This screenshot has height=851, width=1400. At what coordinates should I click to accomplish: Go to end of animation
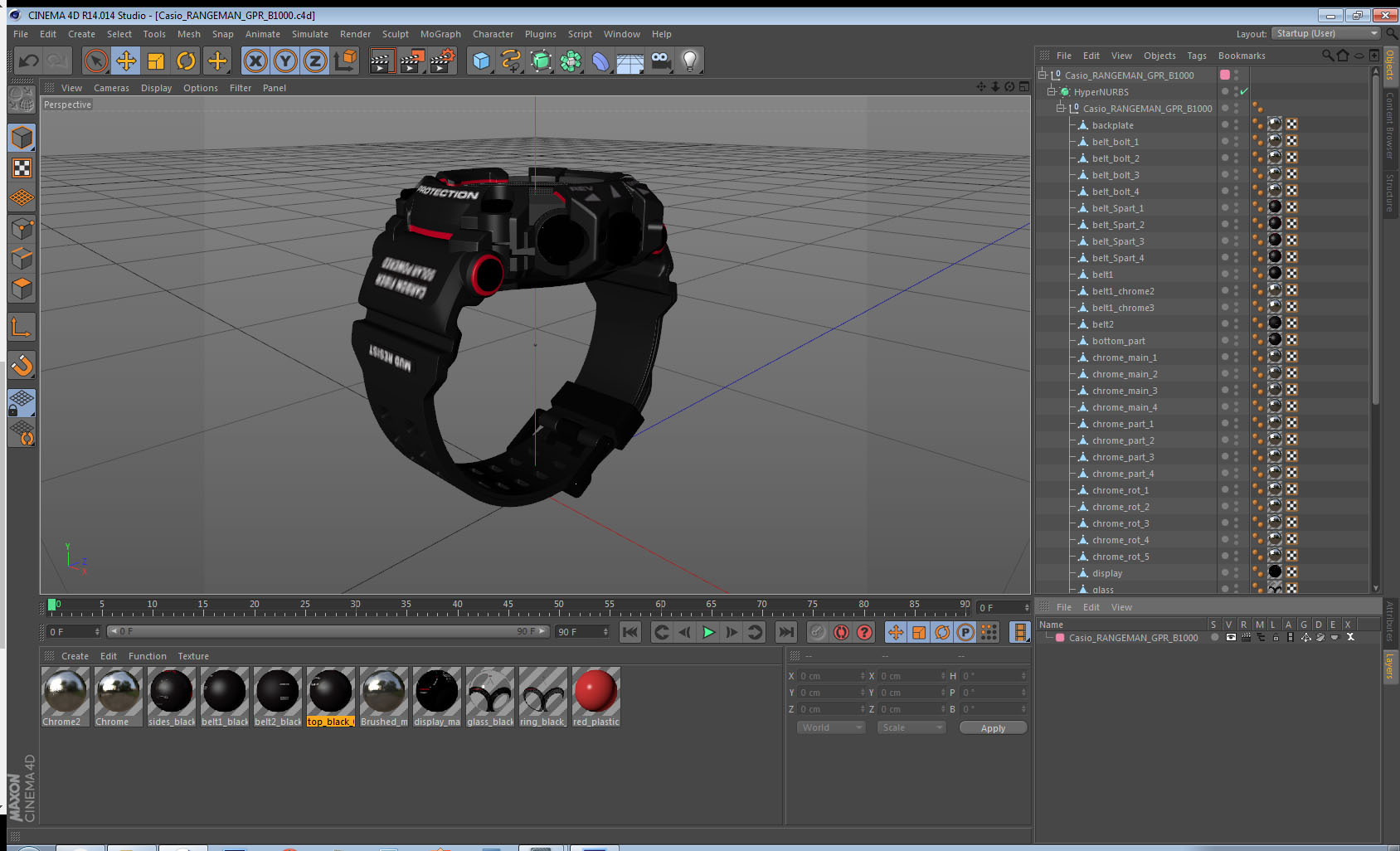pos(785,632)
